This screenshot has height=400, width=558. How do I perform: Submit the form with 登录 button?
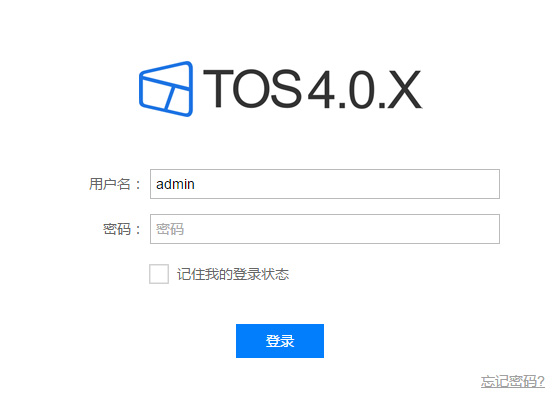[x=280, y=341]
